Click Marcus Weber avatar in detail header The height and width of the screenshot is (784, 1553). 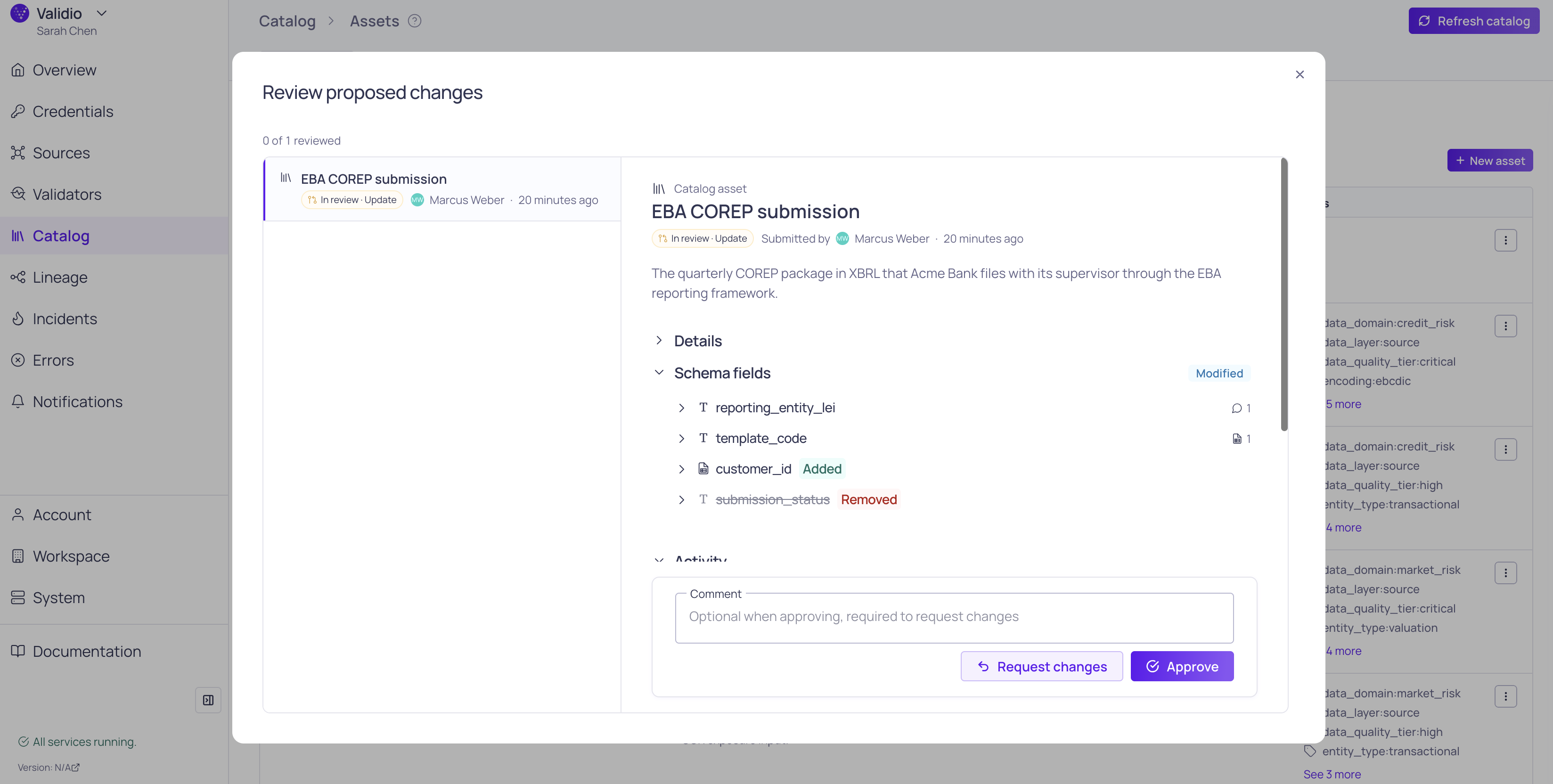[x=842, y=238]
